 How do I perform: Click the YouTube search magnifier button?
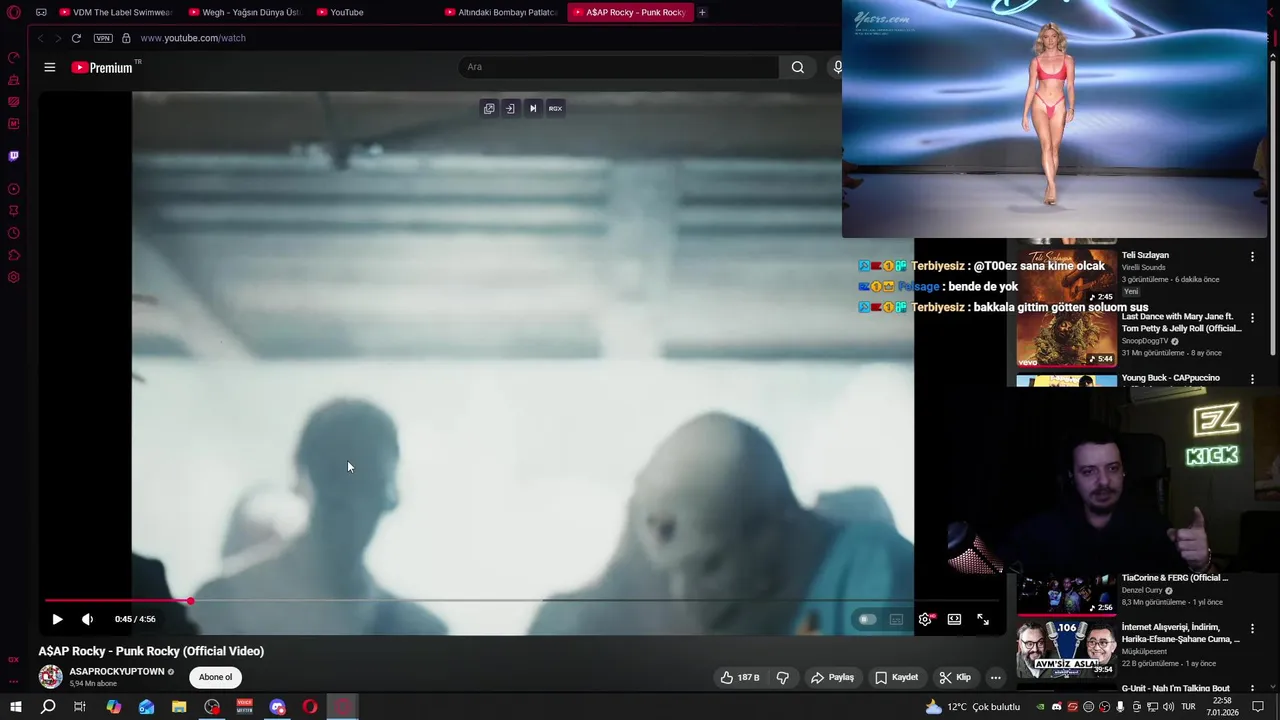point(797,67)
